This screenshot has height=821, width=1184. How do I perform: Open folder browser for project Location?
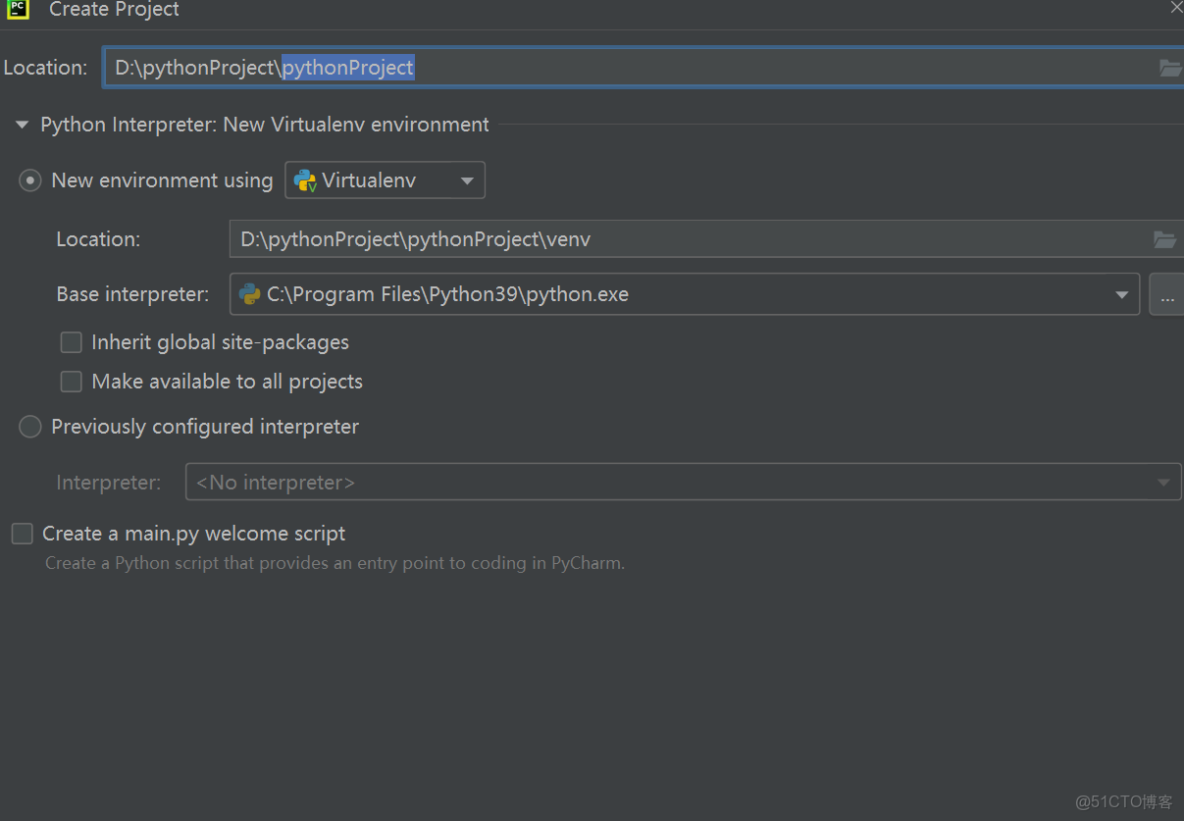pos(1170,67)
